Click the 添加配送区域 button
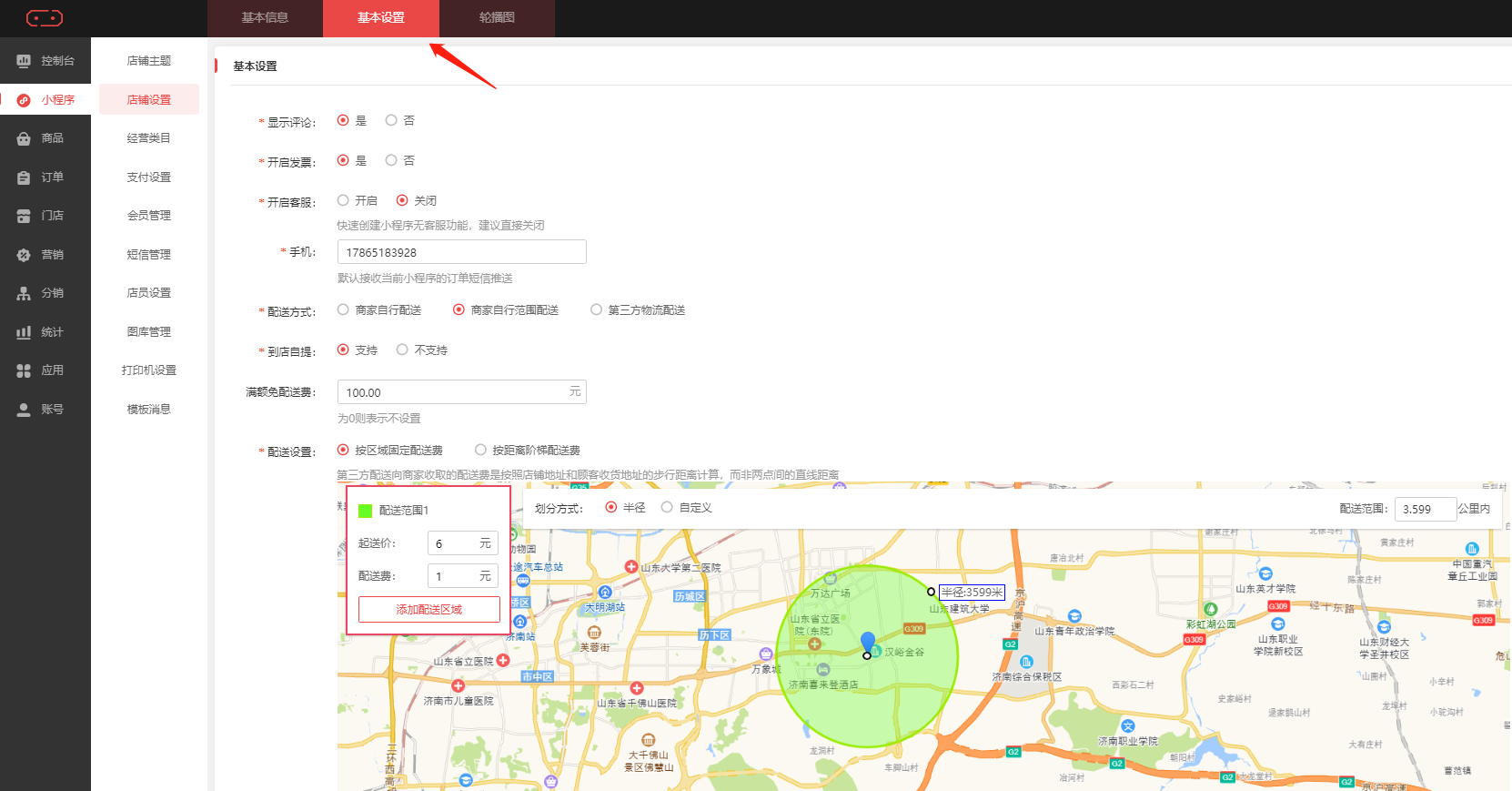Image resolution: width=1512 pixels, height=791 pixels. (428, 609)
